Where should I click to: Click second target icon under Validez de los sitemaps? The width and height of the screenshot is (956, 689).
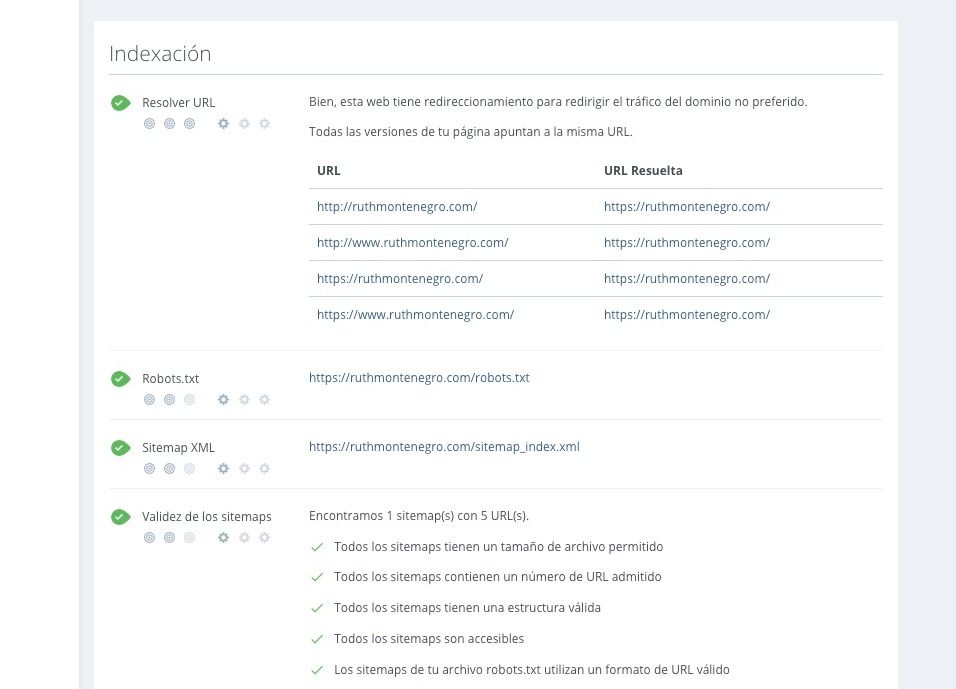[x=169, y=537]
